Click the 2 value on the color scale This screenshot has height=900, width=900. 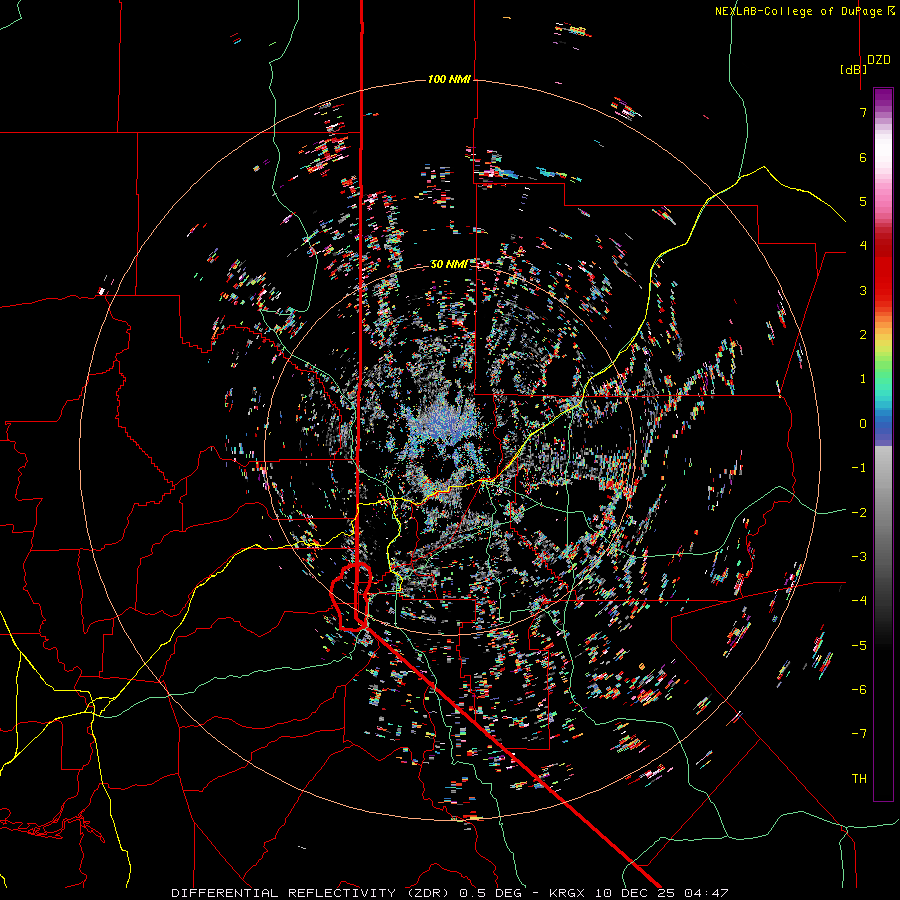click(863, 335)
